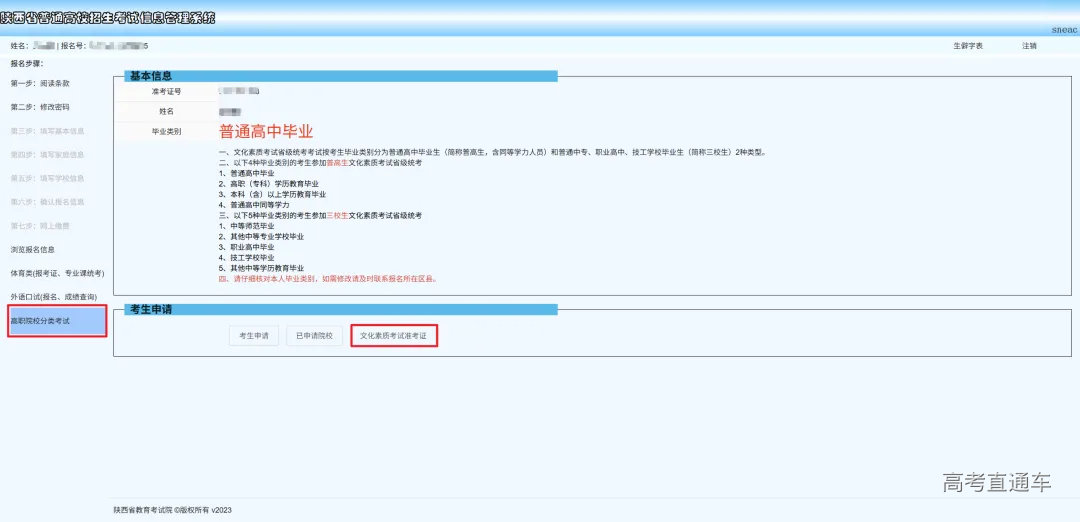Choose step five 填写学校信息

coord(47,178)
